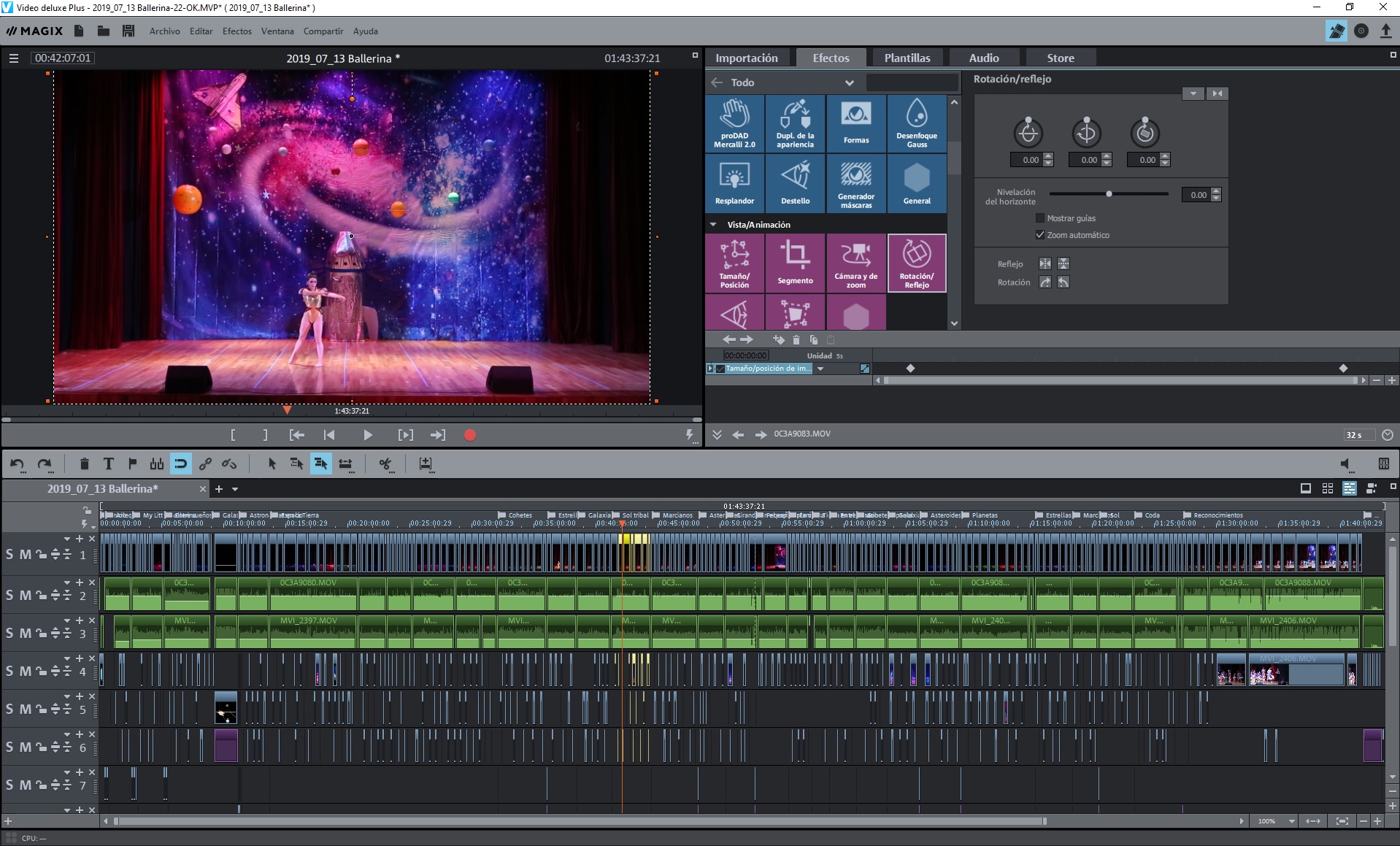Select the Dupl. de la apariencia effect
Image resolution: width=1400 pixels, height=846 pixels.
tap(795, 123)
